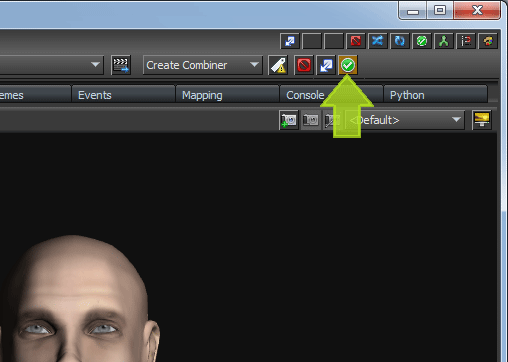
Task: Open the Create Combiner dropdown
Action: pyautogui.click(x=203, y=65)
